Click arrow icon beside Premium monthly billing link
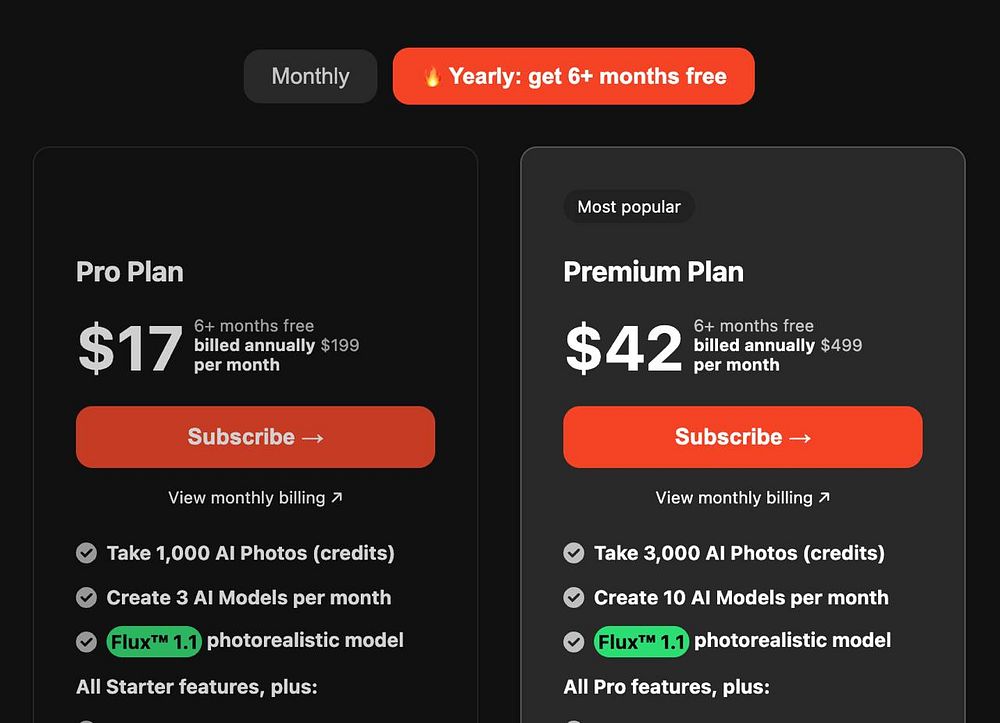 (x=824, y=497)
